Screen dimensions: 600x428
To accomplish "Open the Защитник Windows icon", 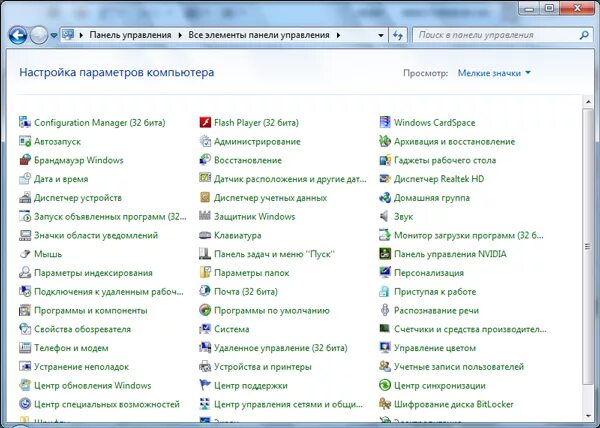I will pyautogui.click(x=205, y=216).
